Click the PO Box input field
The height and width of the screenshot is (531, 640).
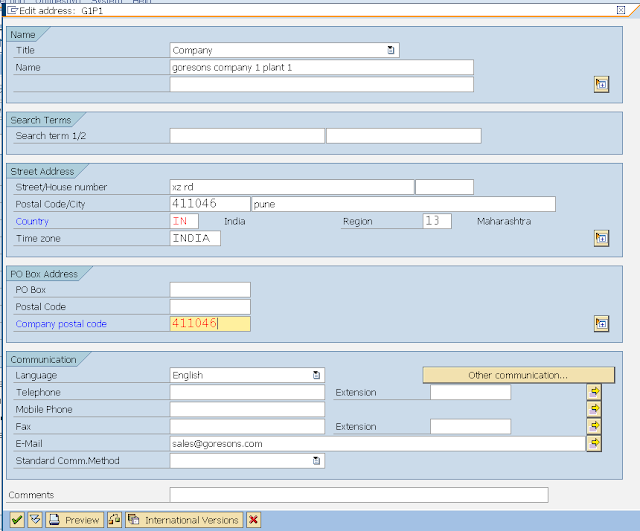click(210, 290)
